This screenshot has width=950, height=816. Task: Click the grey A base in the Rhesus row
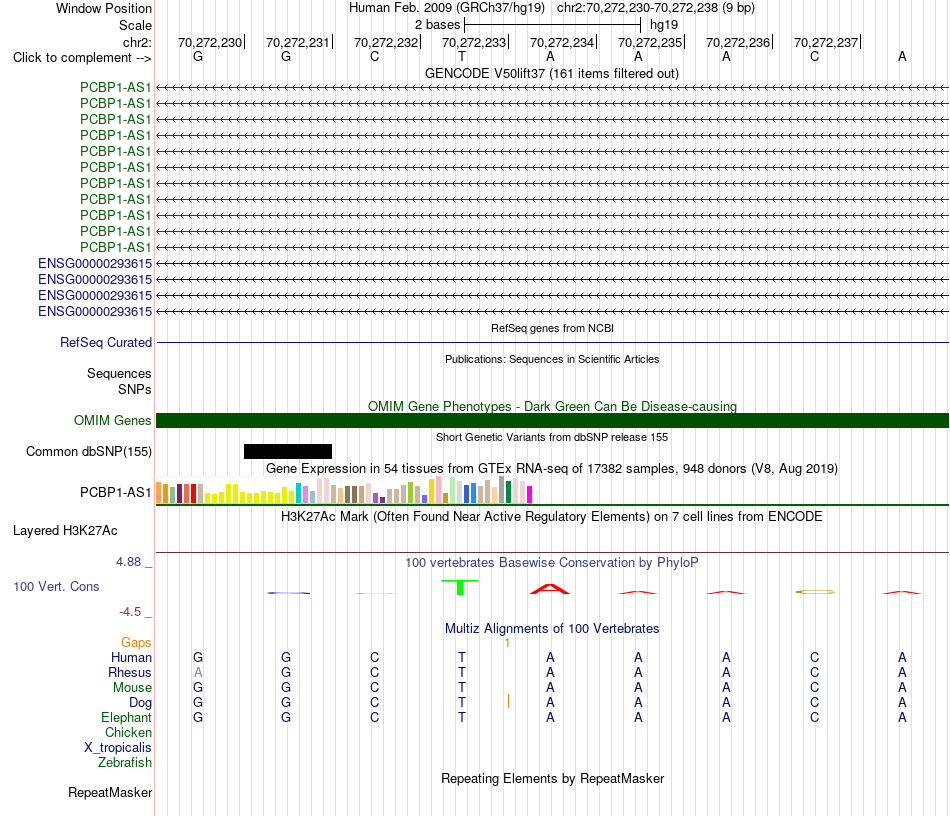pos(198,672)
